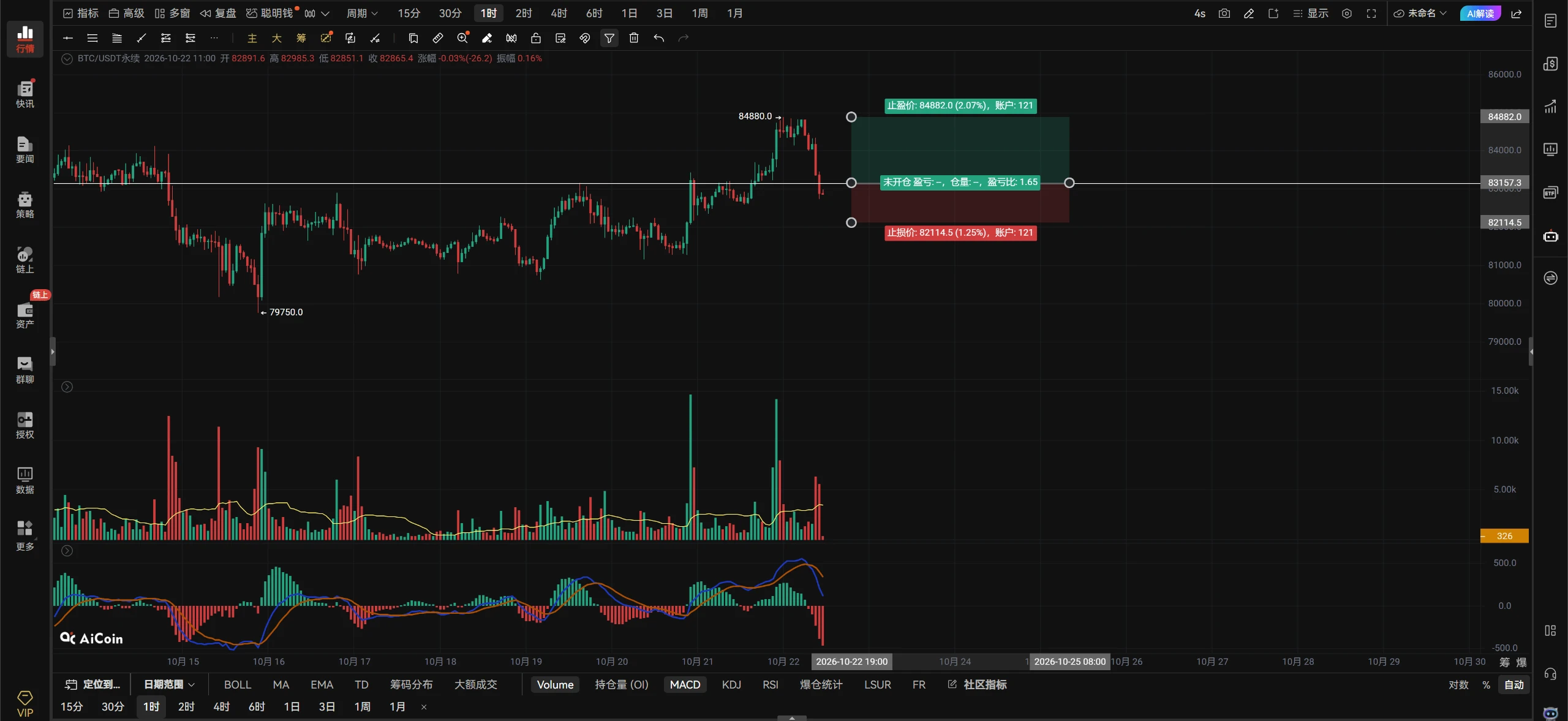Image resolution: width=1568 pixels, height=721 pixels.
Task: Click the VIP diamond icon
Action: [25, 703]
